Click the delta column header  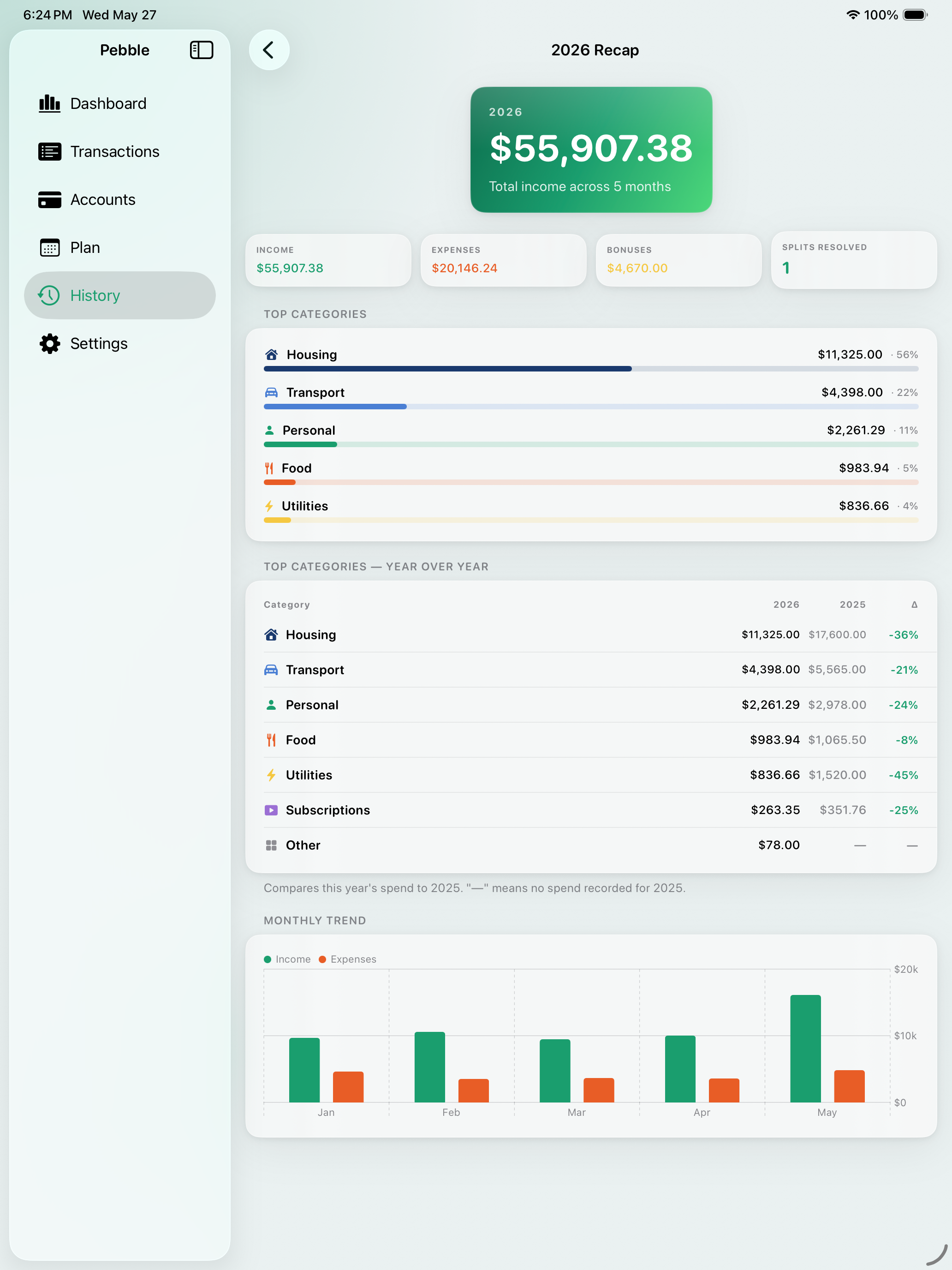coord(914,605)
